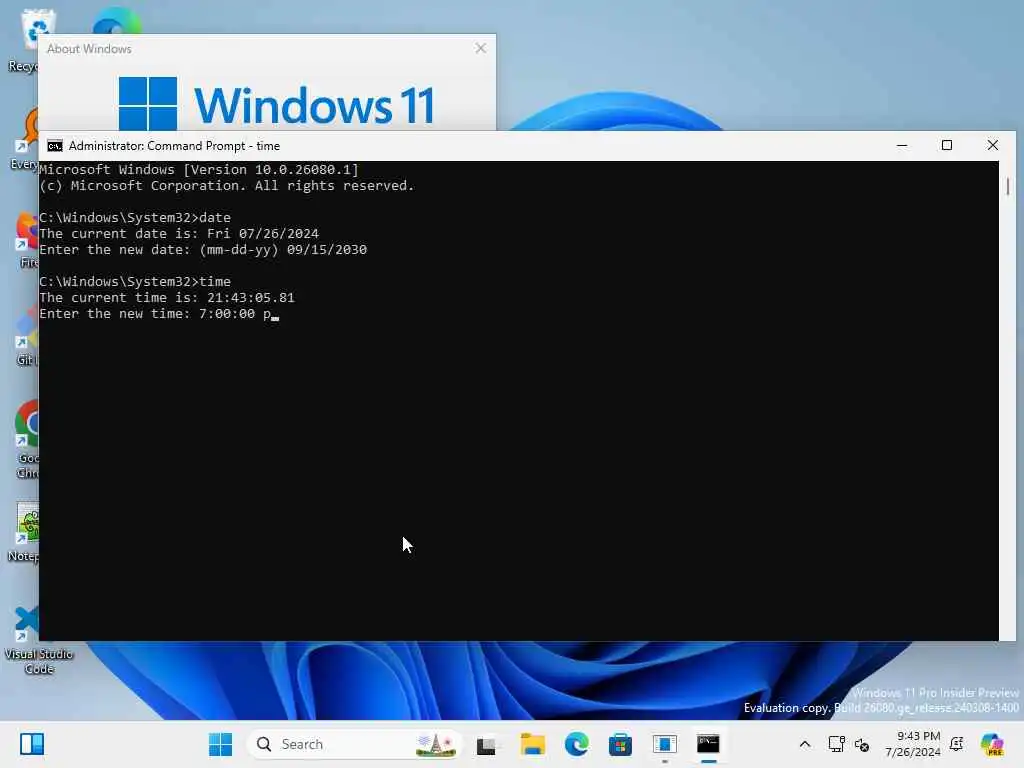Minimize the Command Prompt window
This screenshot has height=768, width=1024.
902,146
